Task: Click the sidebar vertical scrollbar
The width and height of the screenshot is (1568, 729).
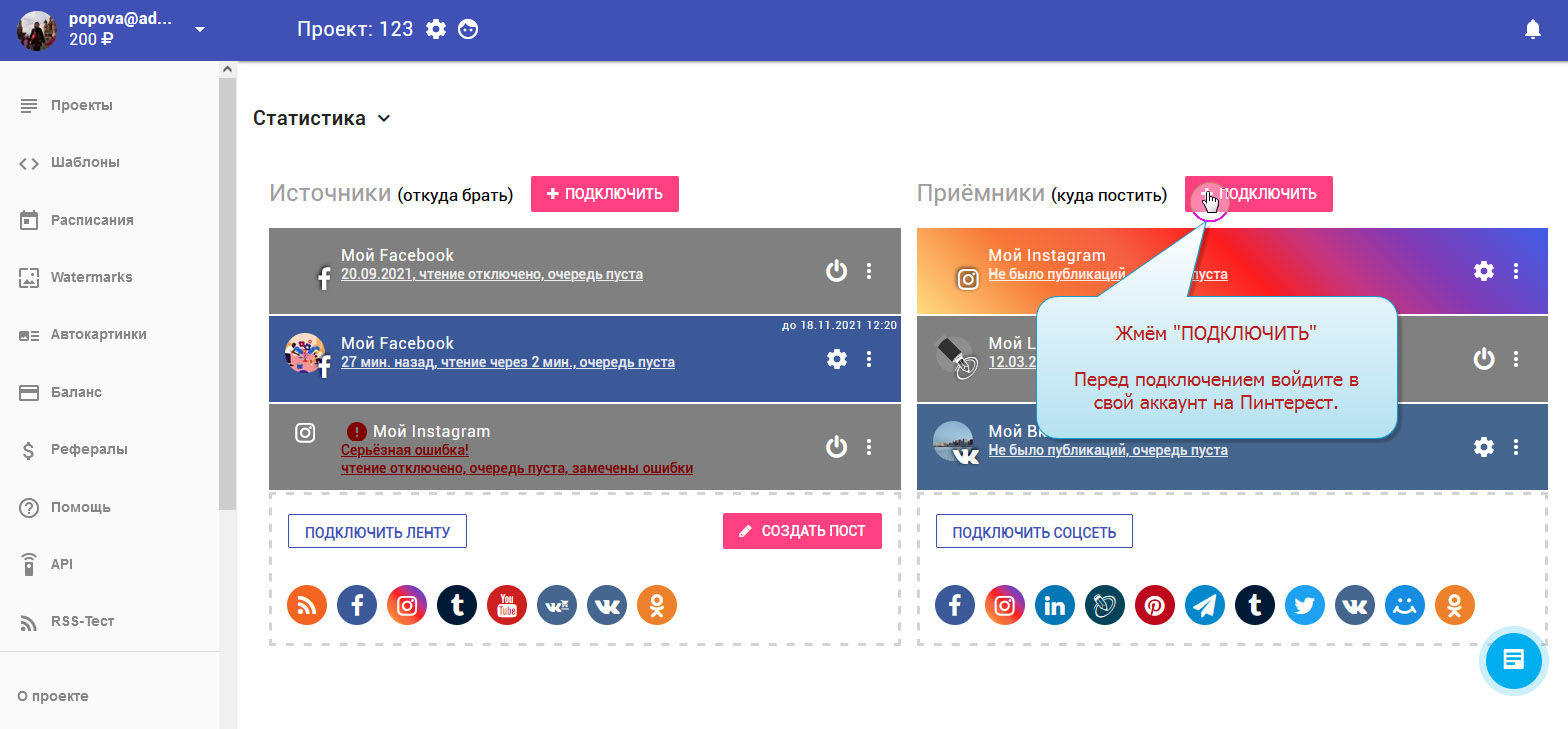Action: coord(227,300)
